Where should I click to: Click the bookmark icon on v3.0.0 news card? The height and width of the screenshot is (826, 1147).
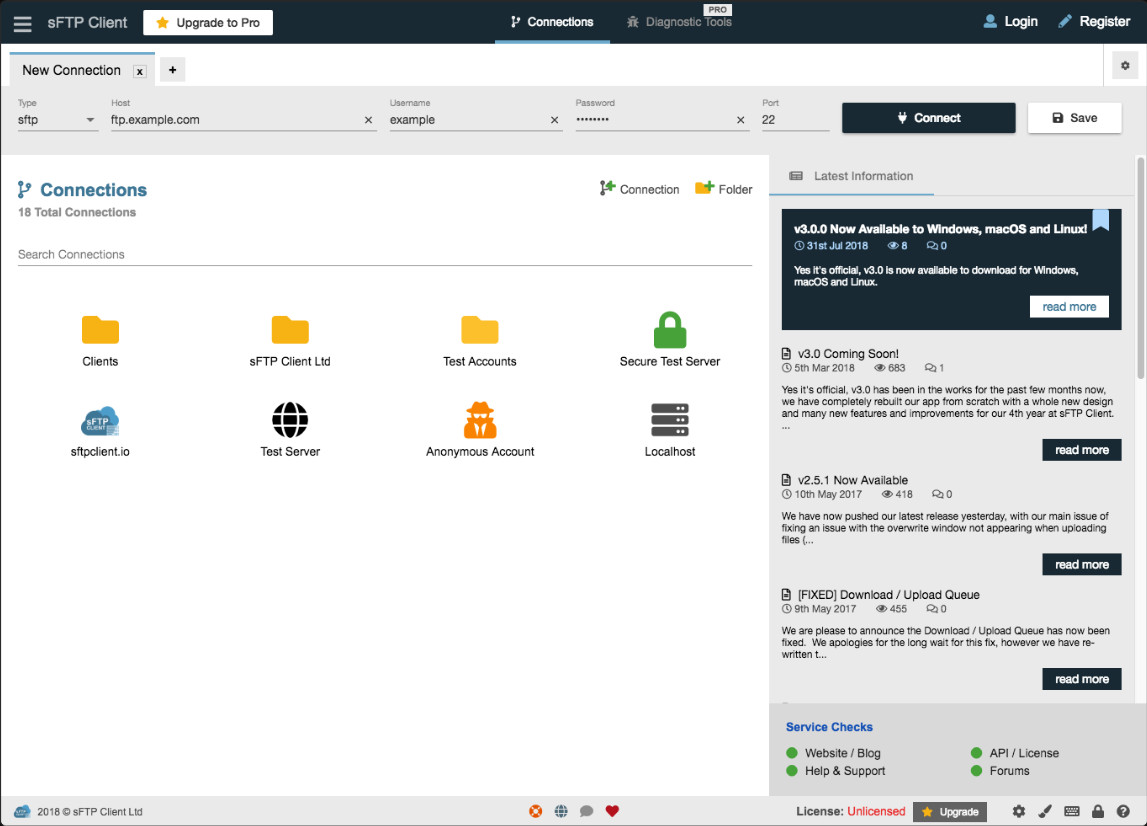coord(1100,219)
